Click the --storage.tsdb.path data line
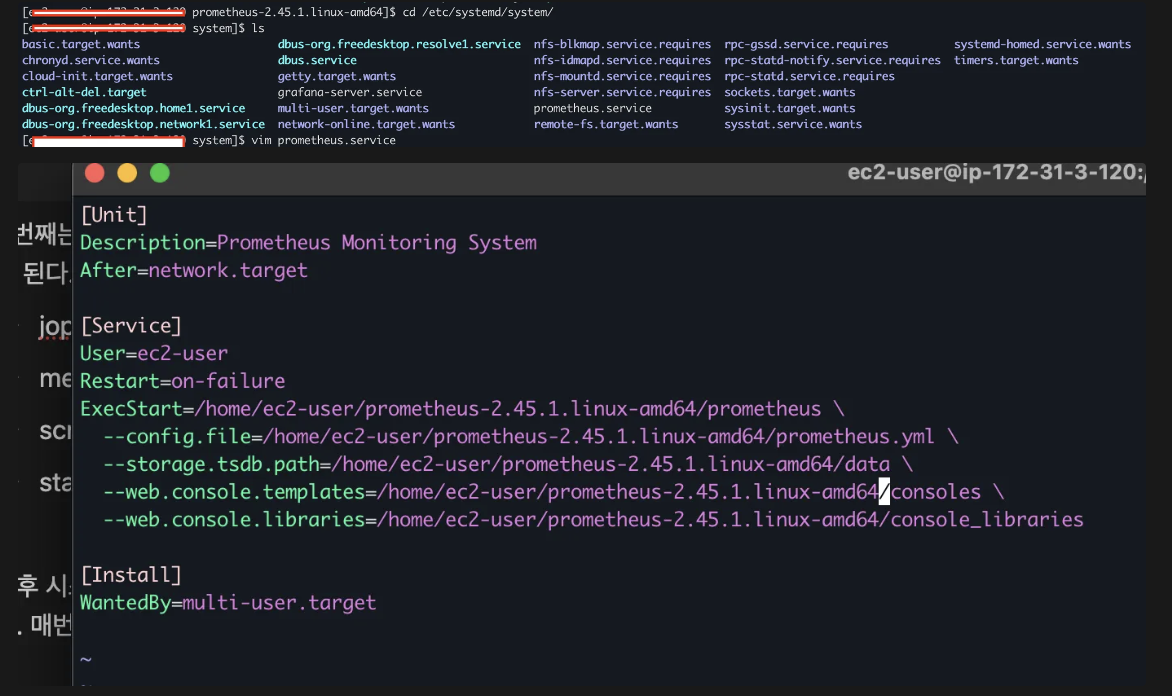This screenshot has height=696, width=1172. point(508,464)
